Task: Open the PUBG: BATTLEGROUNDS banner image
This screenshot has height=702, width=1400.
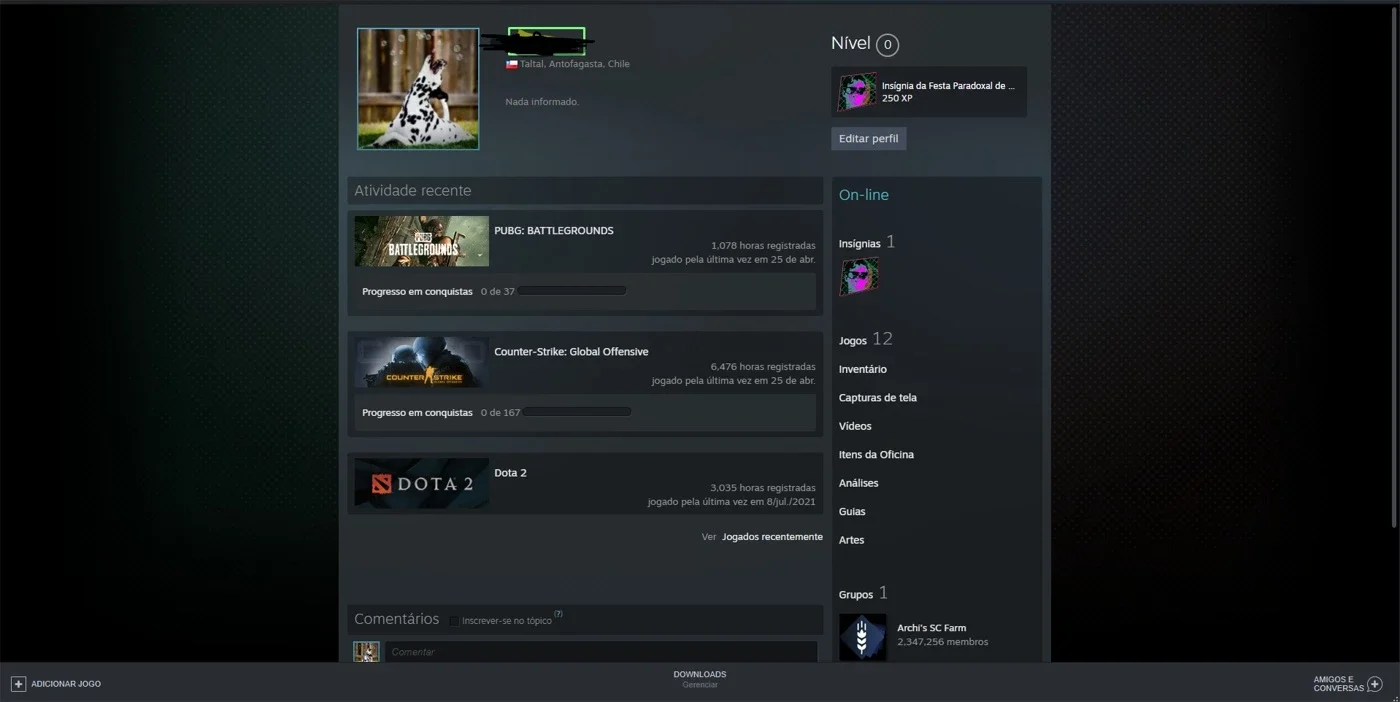Action: (421, 241)
